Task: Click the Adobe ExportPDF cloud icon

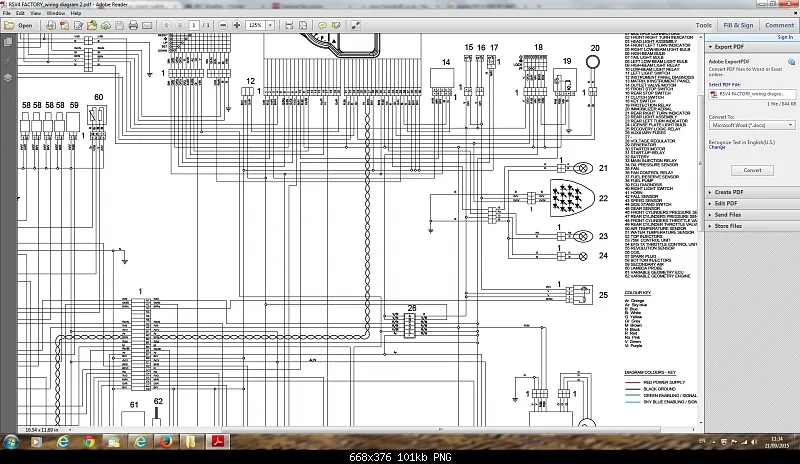Action: pyautogui.click(x=791, y=62)
